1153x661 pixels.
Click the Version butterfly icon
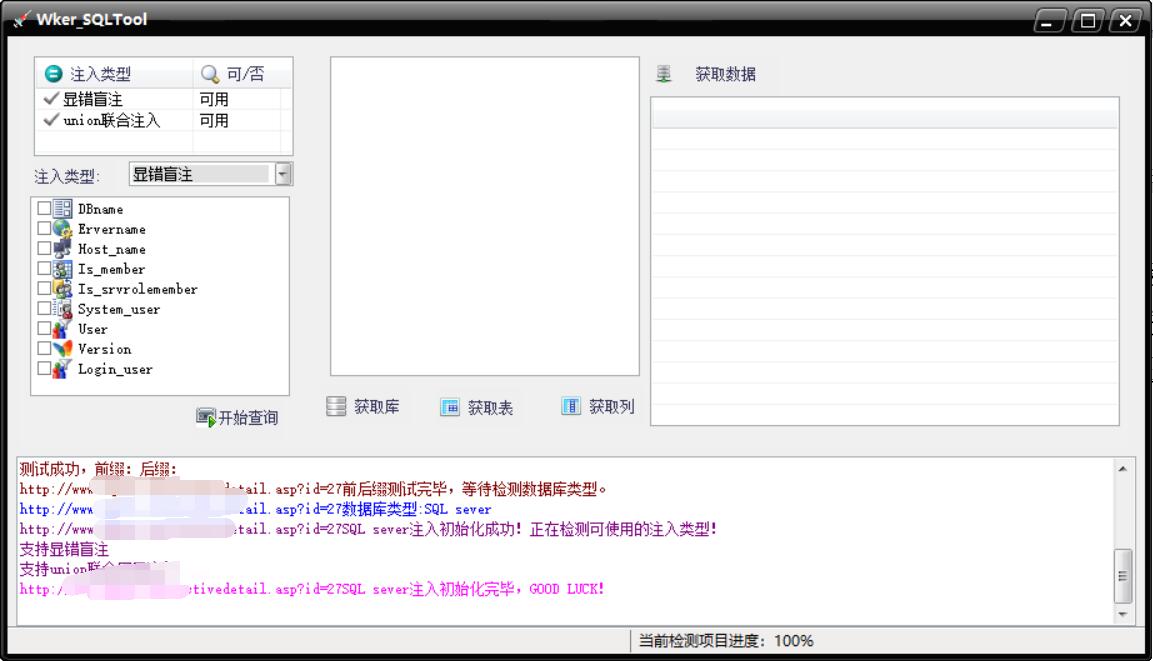click(x=63, y=349)
